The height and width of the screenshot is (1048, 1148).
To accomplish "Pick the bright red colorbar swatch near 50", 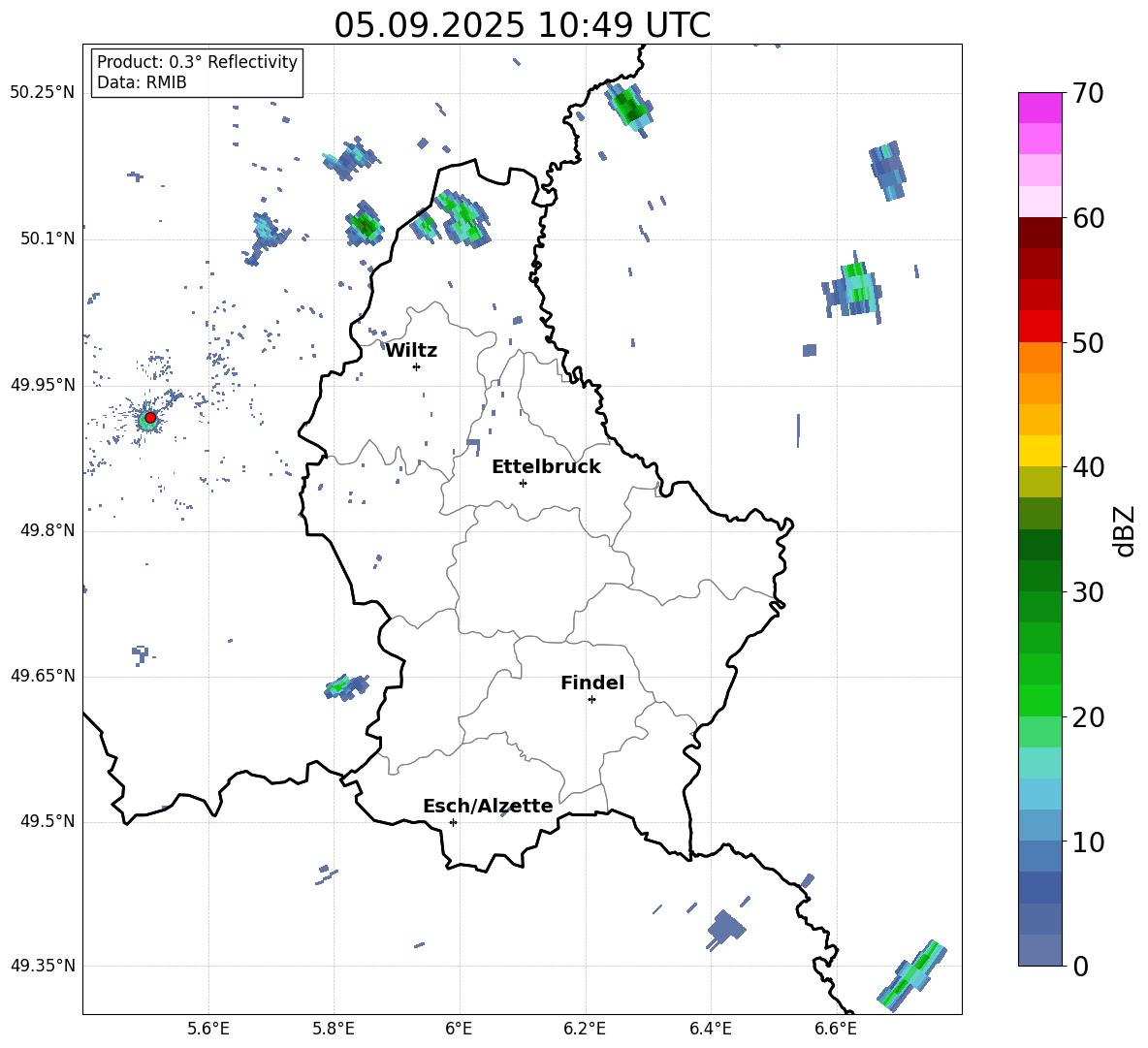I will pyautogui.click(x=1040, y=327).
